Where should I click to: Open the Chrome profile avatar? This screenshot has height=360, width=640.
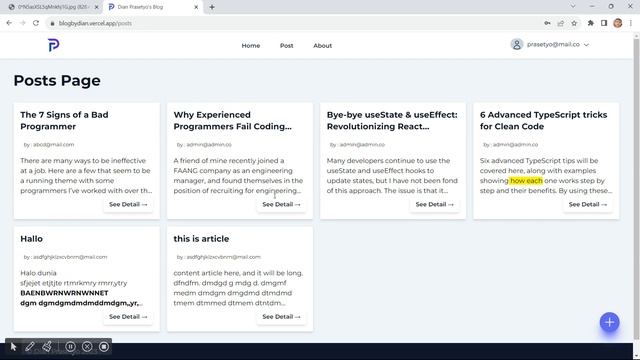pyautogui.click(x=618, y=23)
